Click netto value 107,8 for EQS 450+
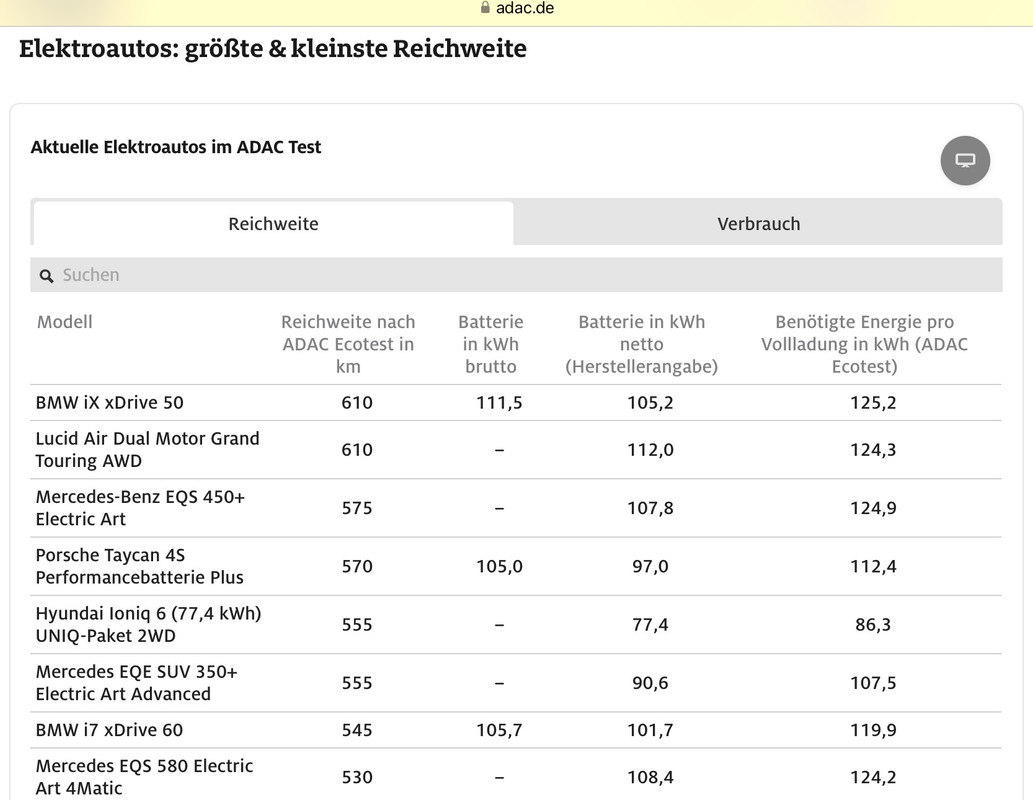 click(650, 508)
